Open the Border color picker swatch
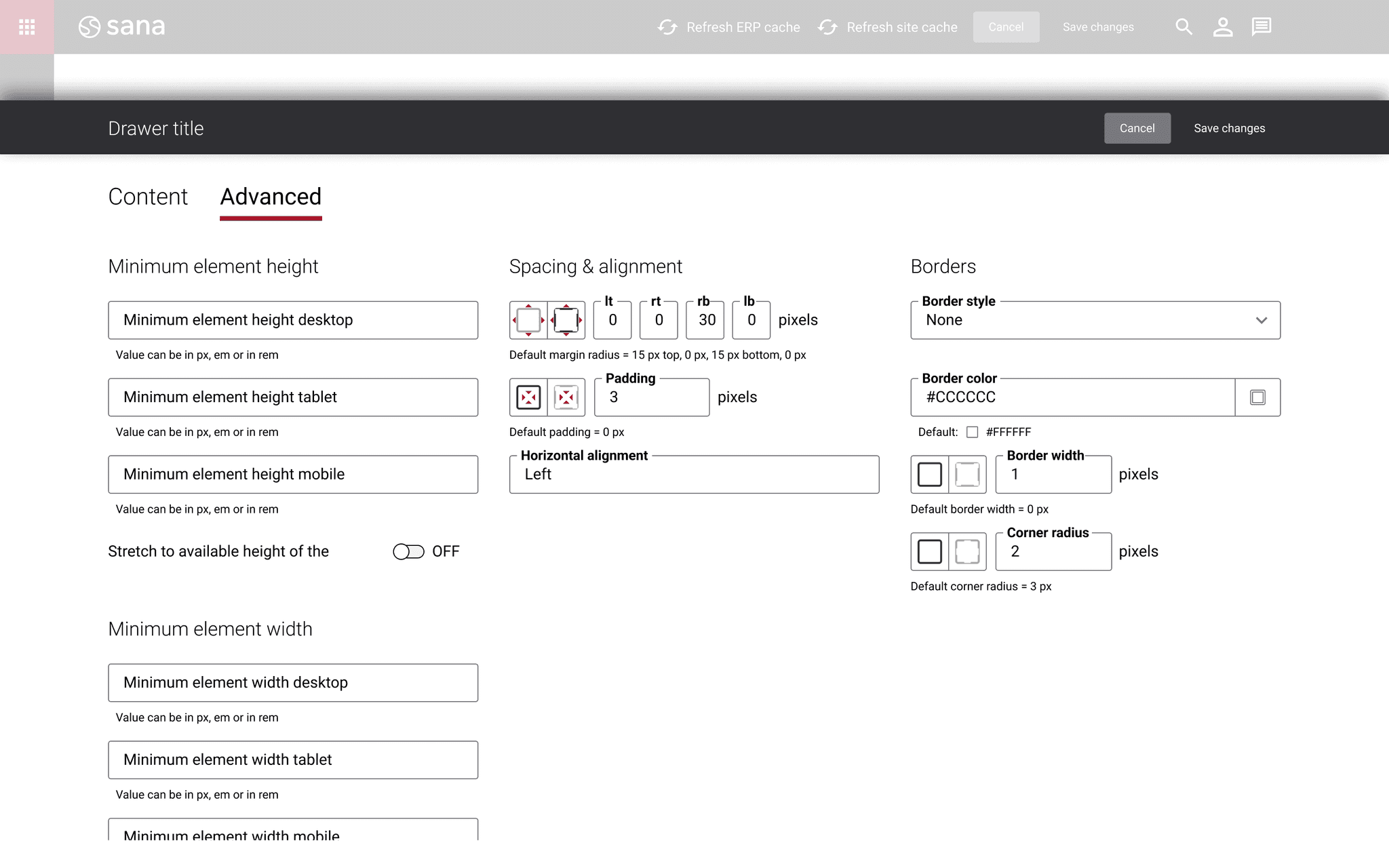This screenshot has height=868, width=1389. pyautogui.click(x=1257, y=397)
